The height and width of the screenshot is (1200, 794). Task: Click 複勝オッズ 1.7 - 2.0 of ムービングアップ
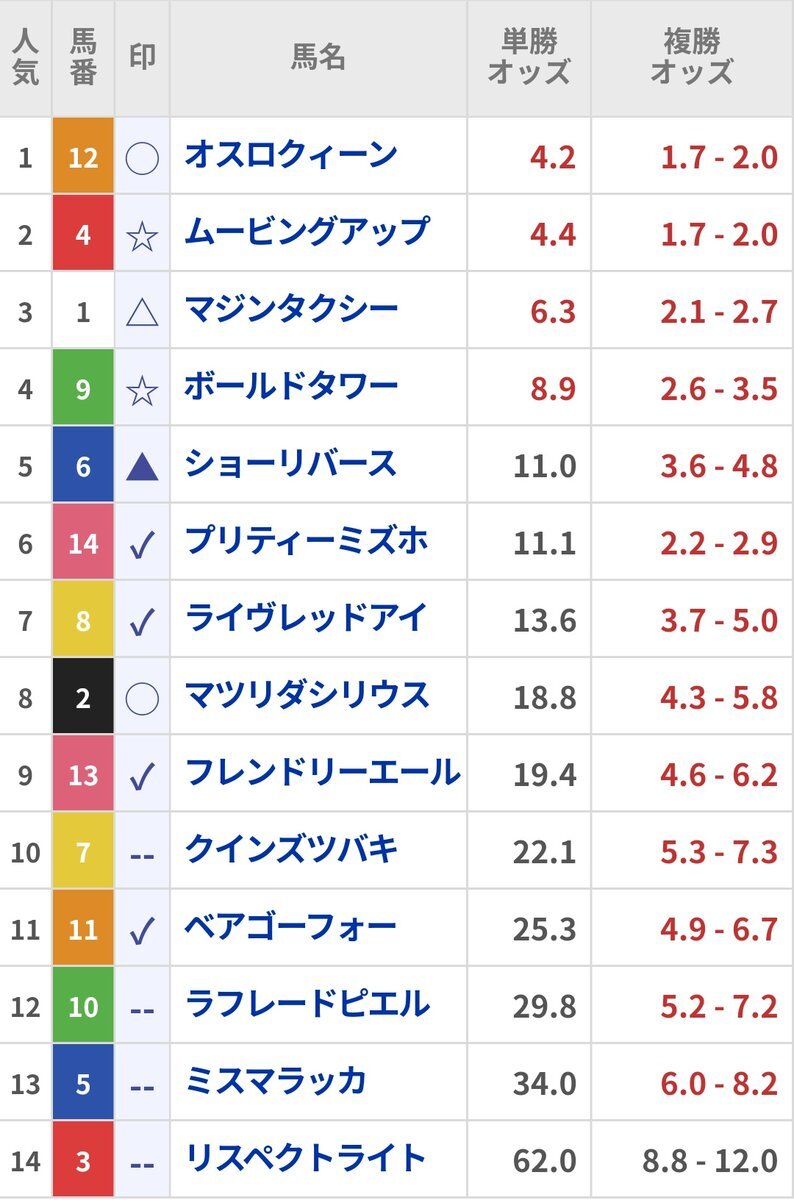[719, 234]
